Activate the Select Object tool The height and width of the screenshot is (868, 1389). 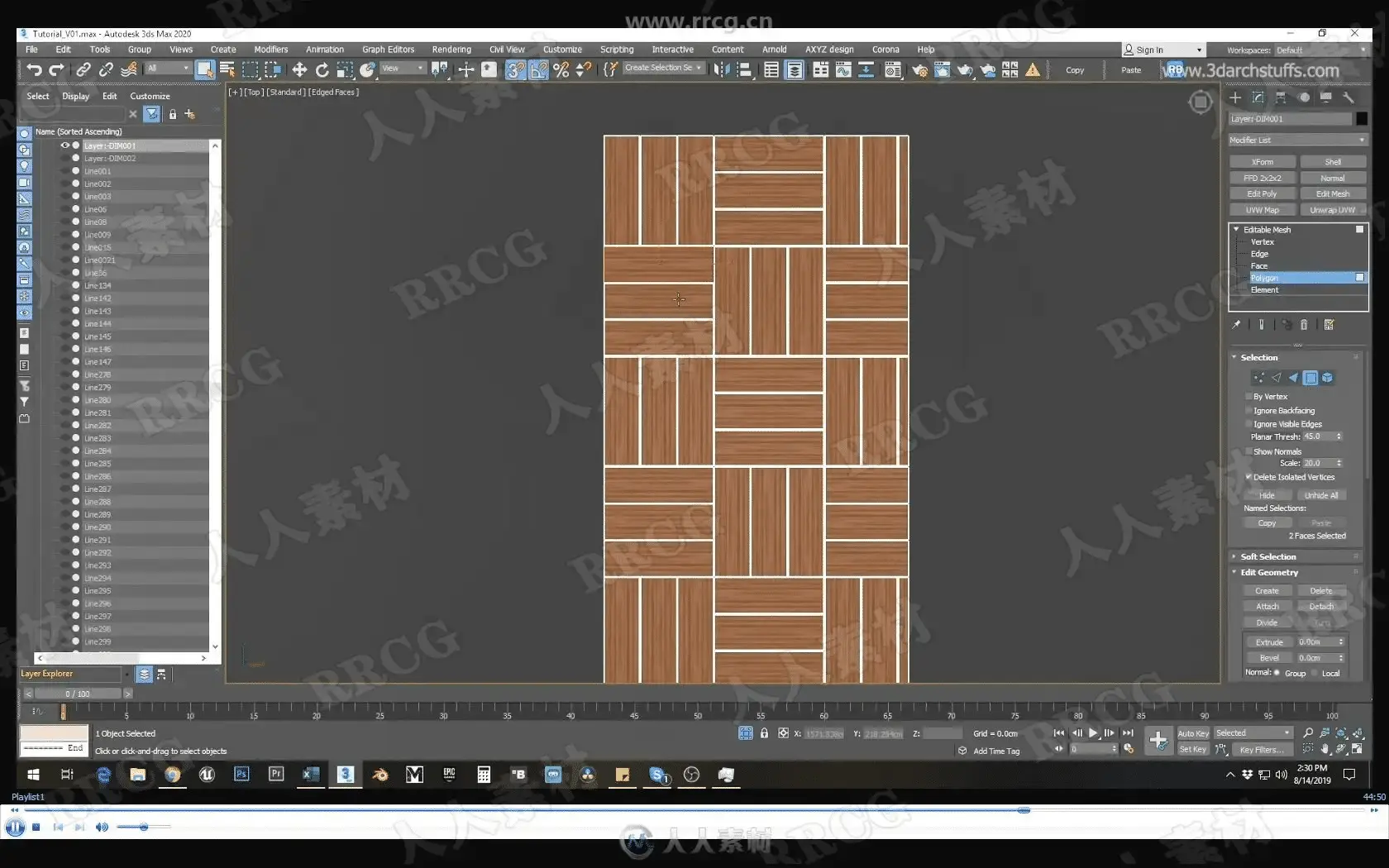click(x=204, y=70)
